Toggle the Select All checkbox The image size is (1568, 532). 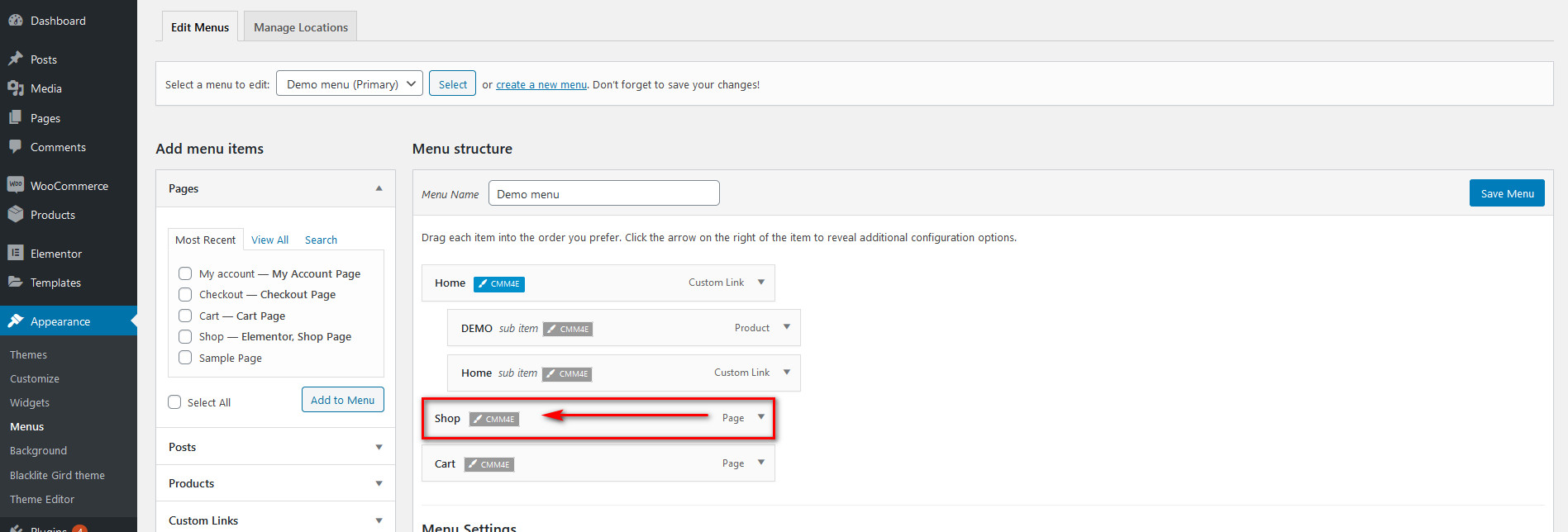[x=174, y=402]
